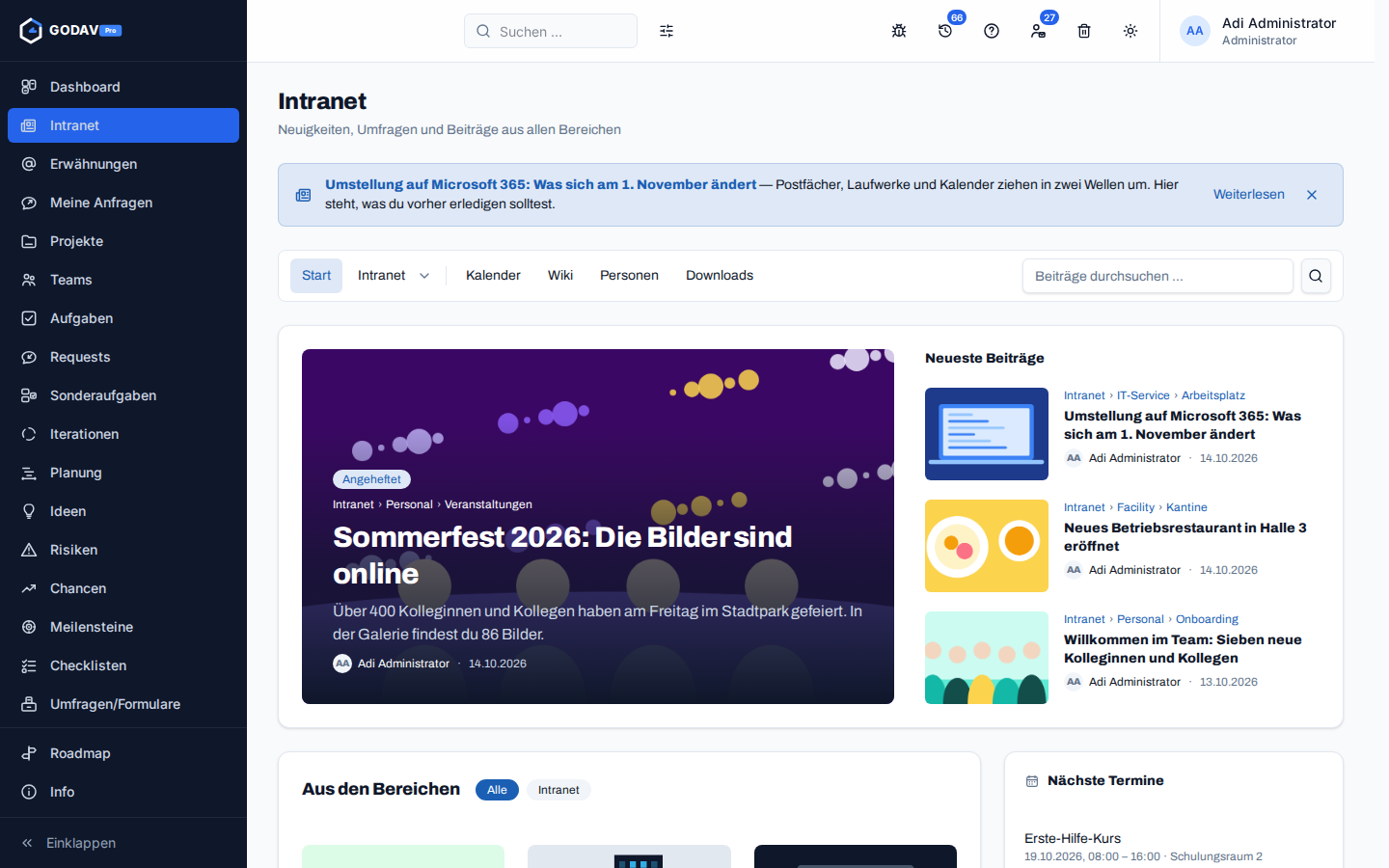Open the Aufgaben list
The height and width of the screenshot is (868, 1389).
123,318
